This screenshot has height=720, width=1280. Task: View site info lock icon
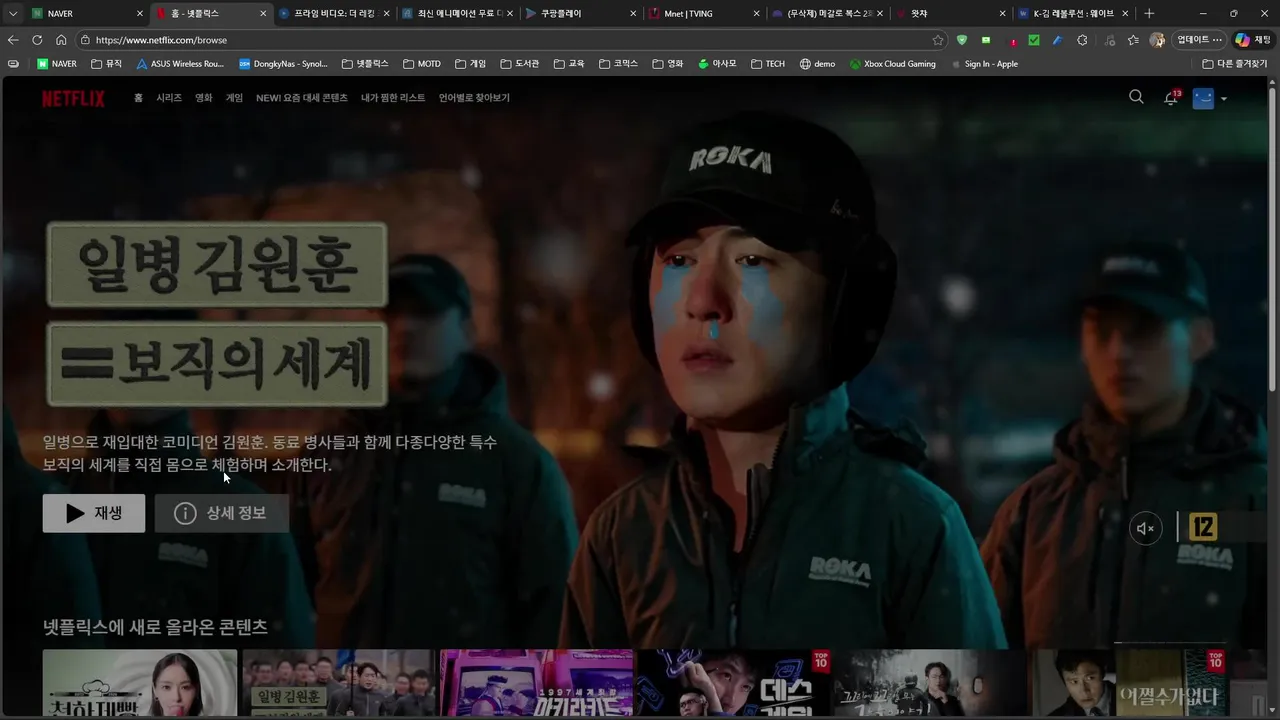tap(86, 40)
